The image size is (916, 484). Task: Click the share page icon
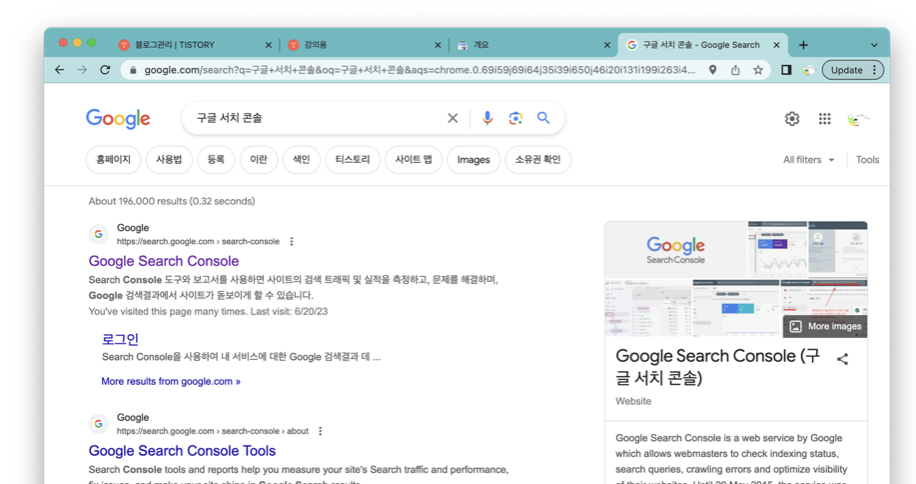[x=735, y=70]
